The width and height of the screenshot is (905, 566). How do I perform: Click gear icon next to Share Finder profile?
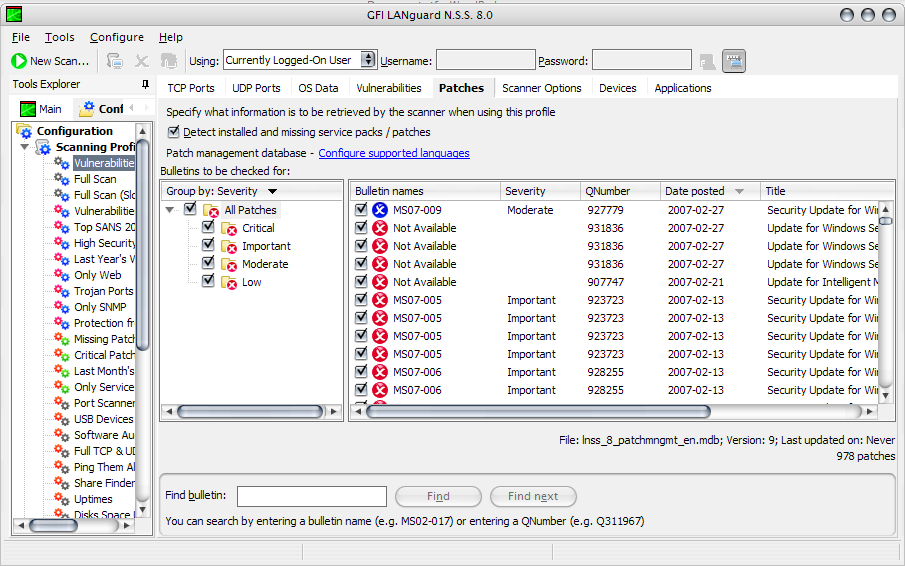62,483
